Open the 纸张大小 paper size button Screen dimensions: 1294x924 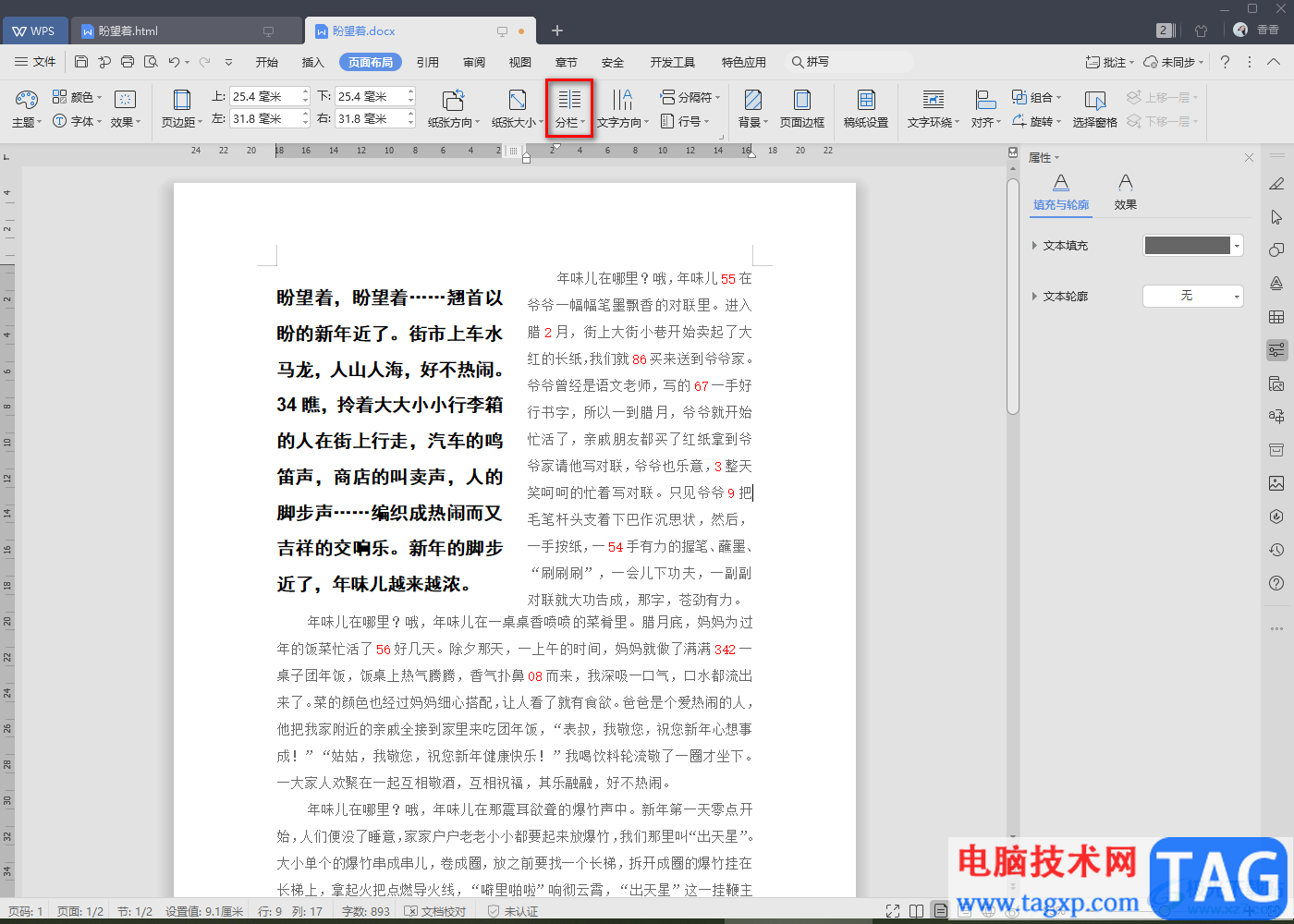pos(518,108)
